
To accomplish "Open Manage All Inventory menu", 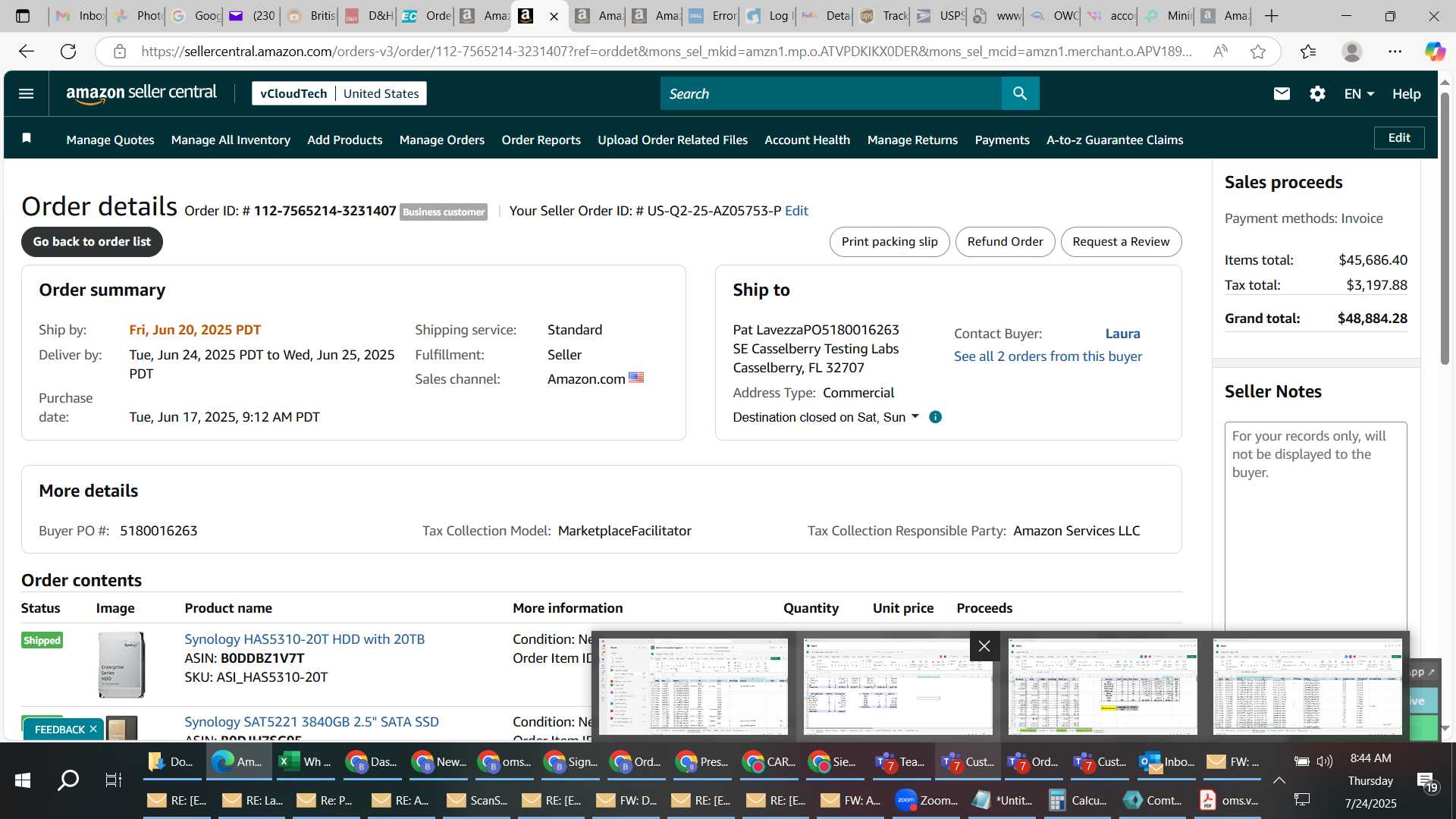I will (x=231, y=140).
